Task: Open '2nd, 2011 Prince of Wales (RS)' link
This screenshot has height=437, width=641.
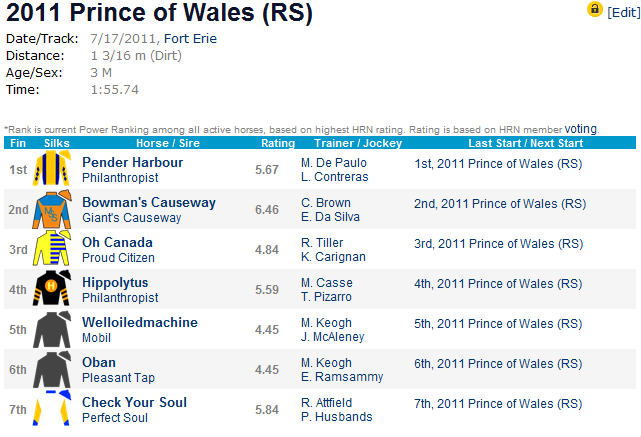Action: pos(500,204)
